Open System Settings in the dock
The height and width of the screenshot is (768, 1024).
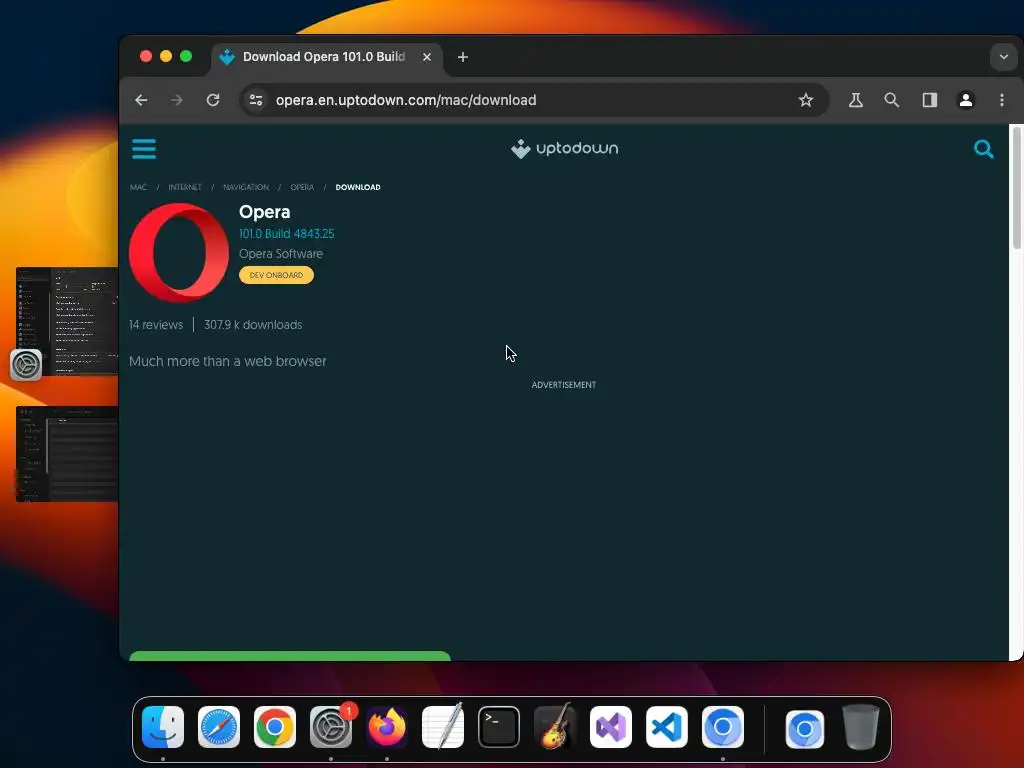click(x=330, y=727)
